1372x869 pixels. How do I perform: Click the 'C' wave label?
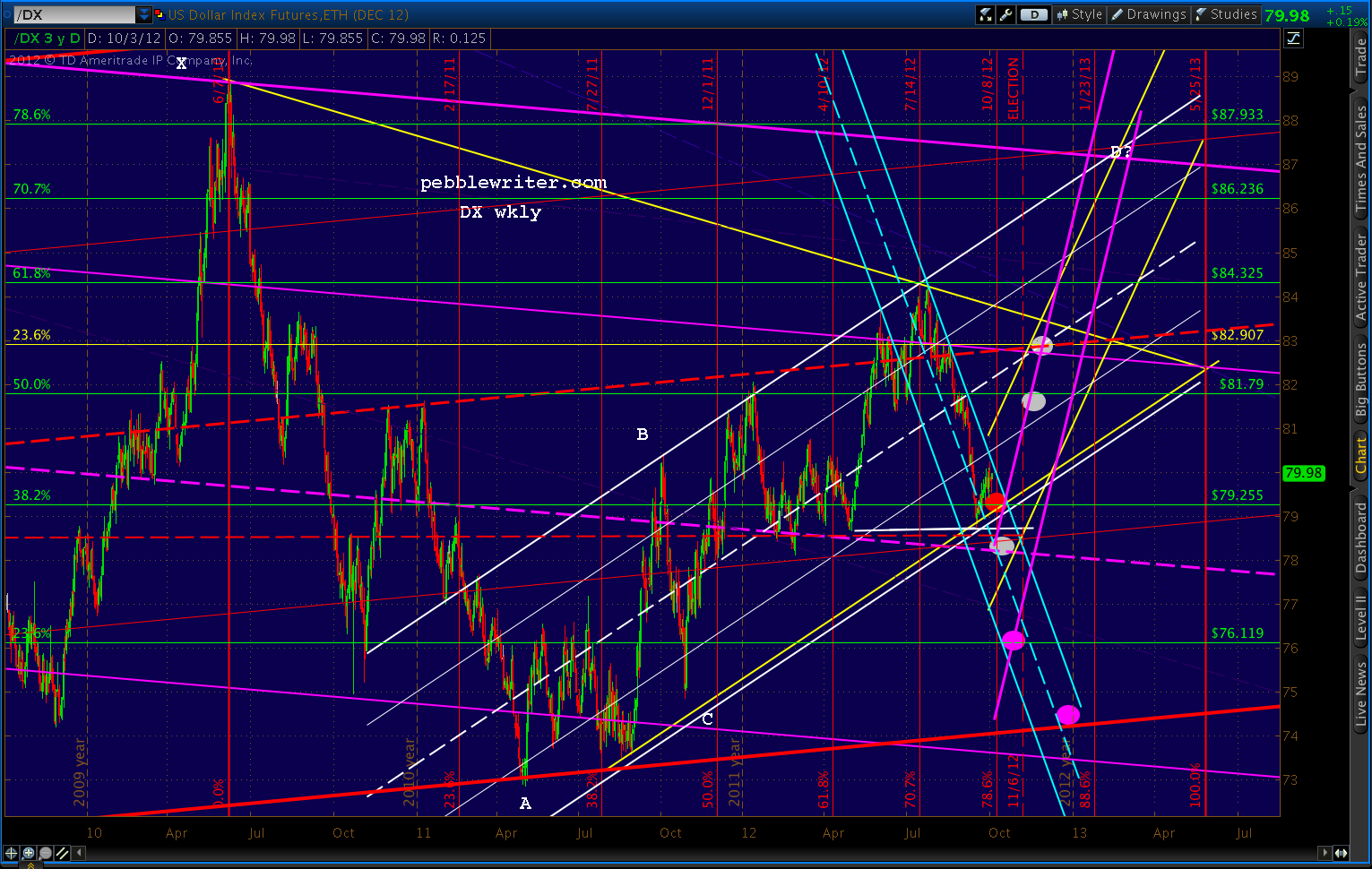click(707, 718)
